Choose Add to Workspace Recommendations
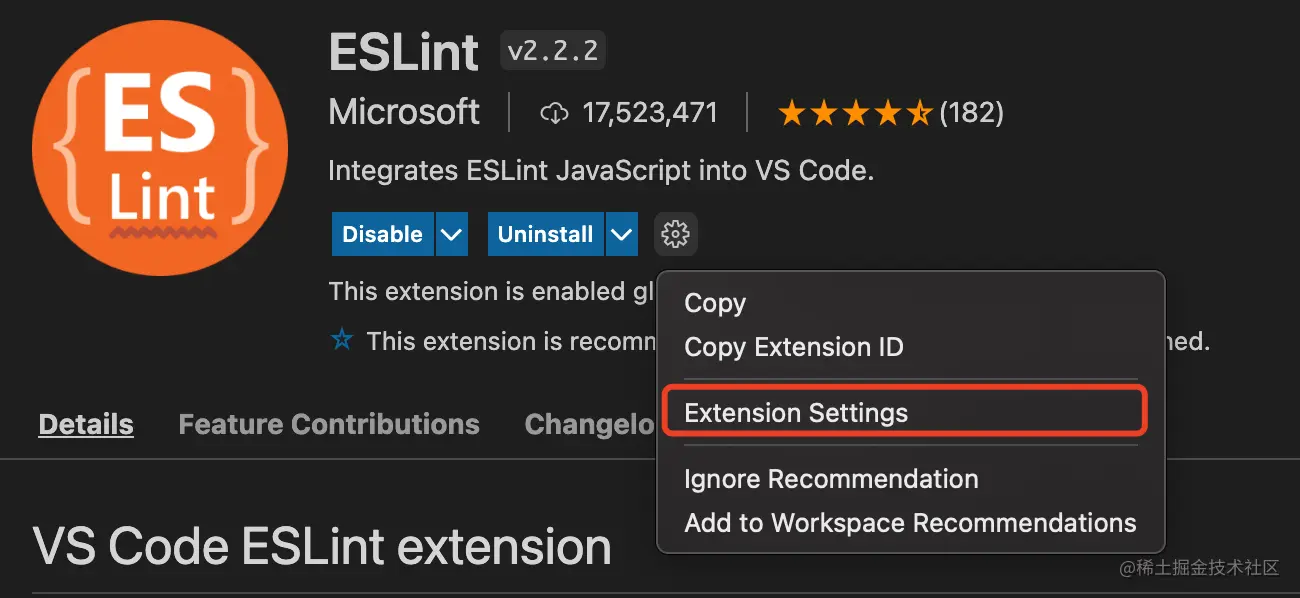This screenshot has height=598, width=1300. point(910,523)
